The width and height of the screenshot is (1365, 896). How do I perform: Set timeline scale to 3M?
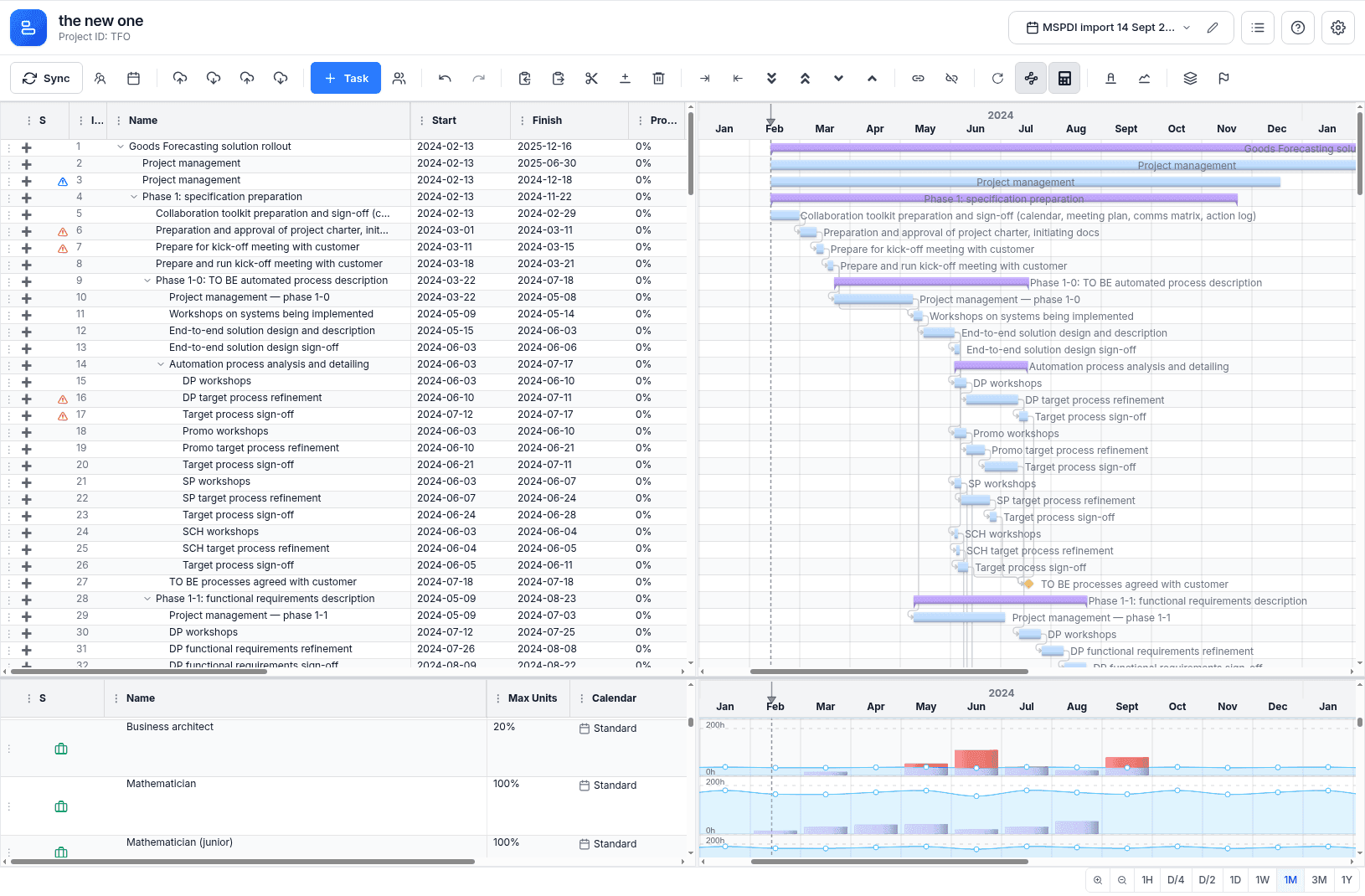[1319, 880]
